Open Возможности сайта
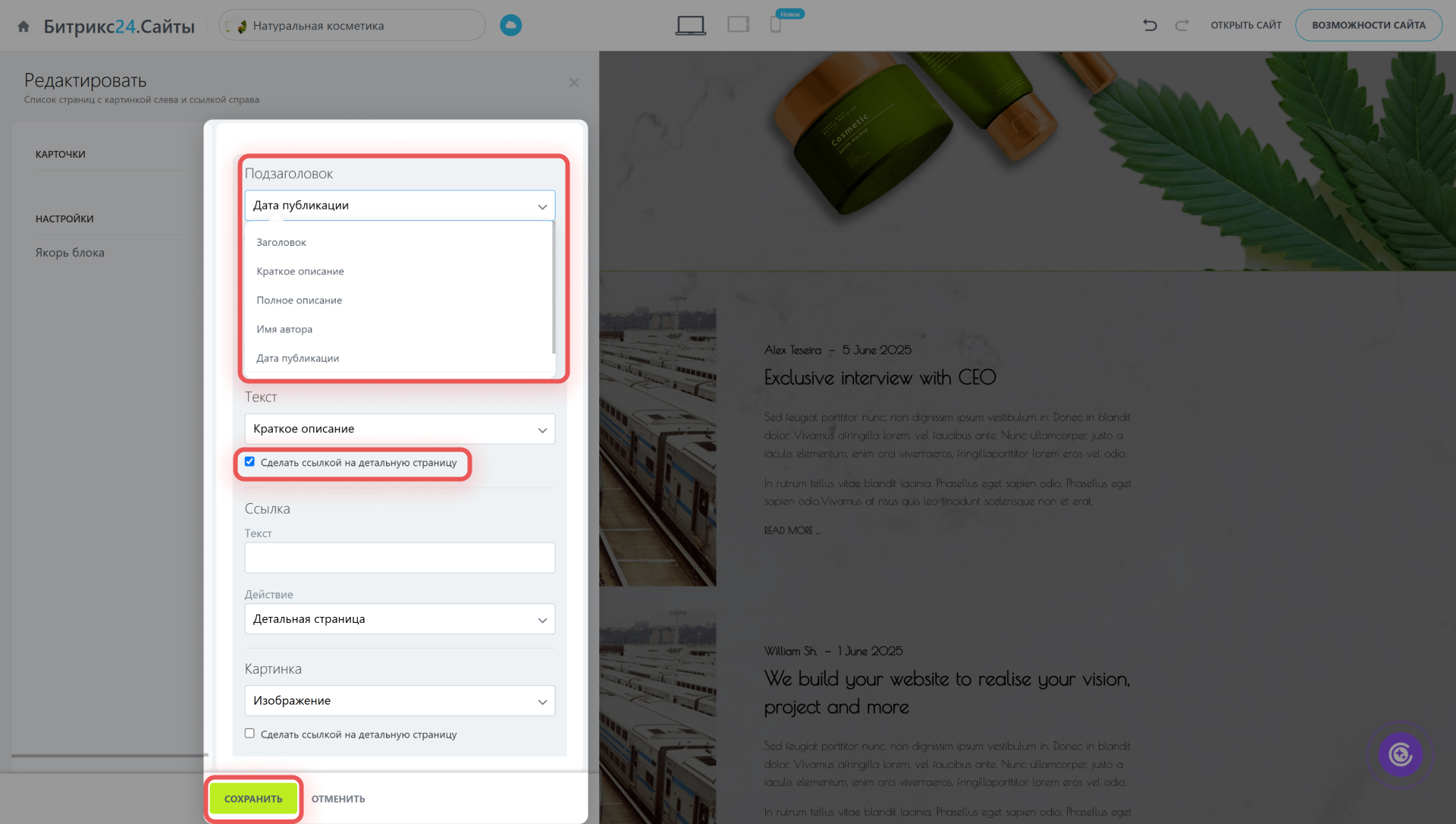The image size is (1456, 824). [x=1369, y=25]
